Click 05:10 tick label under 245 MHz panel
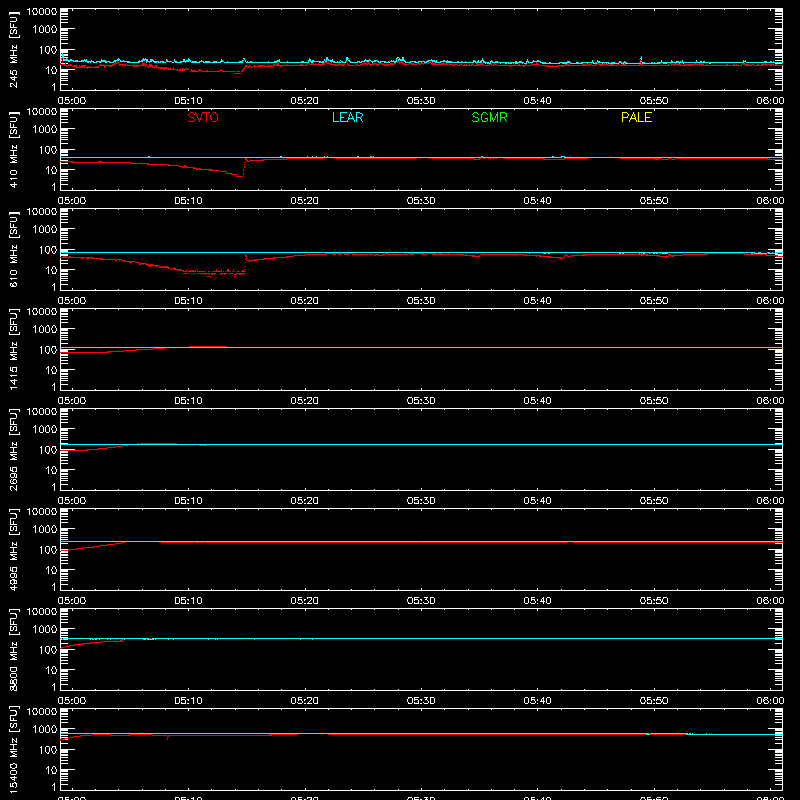The height and width of the screenshot is (800, 800). (188, 101)
